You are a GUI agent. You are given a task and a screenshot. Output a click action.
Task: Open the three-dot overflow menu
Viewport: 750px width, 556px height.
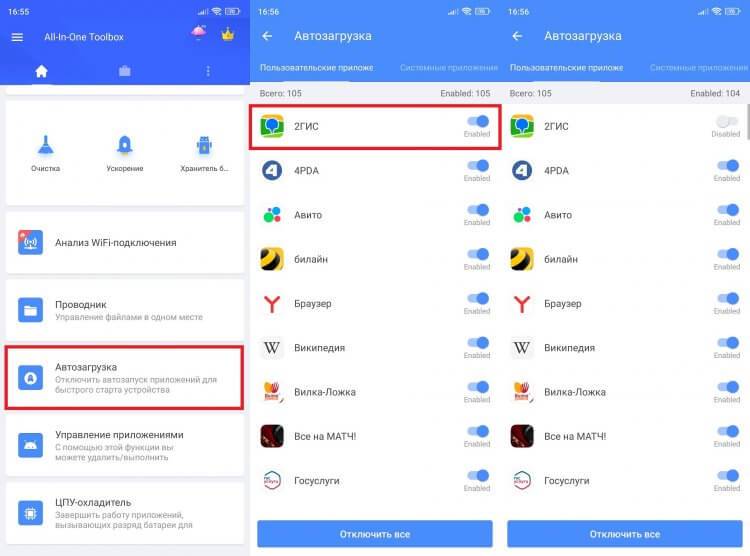pos(208,71)
